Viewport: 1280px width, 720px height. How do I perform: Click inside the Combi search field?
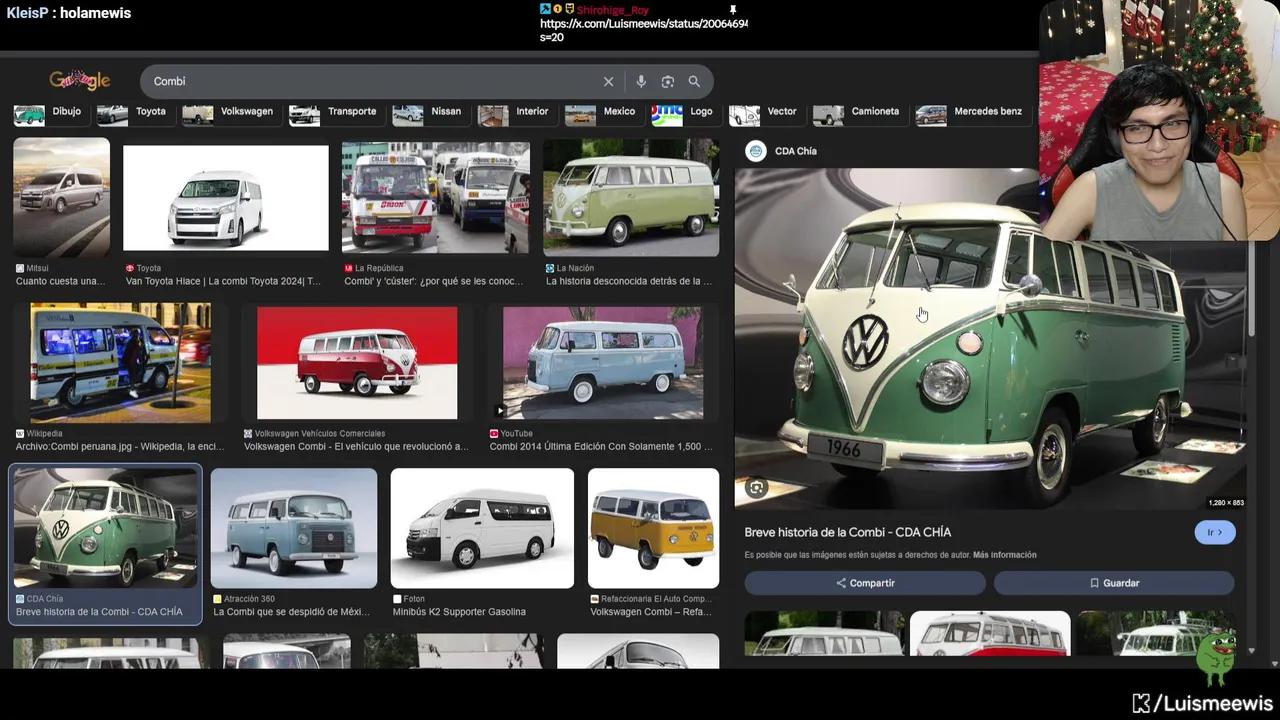(x=370, y=82)
